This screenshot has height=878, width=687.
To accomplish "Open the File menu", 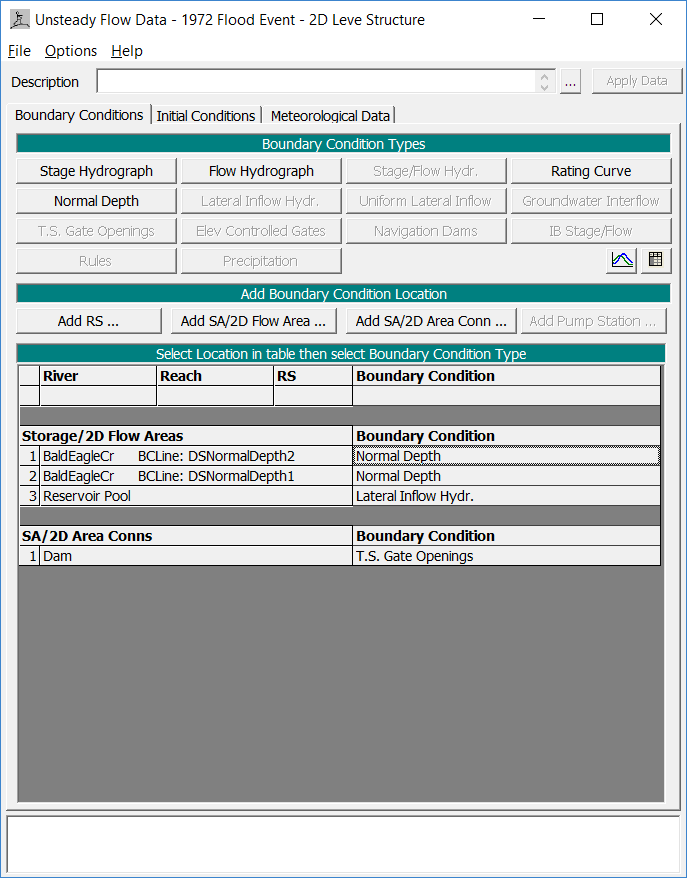I will click(x=20, y=51).
